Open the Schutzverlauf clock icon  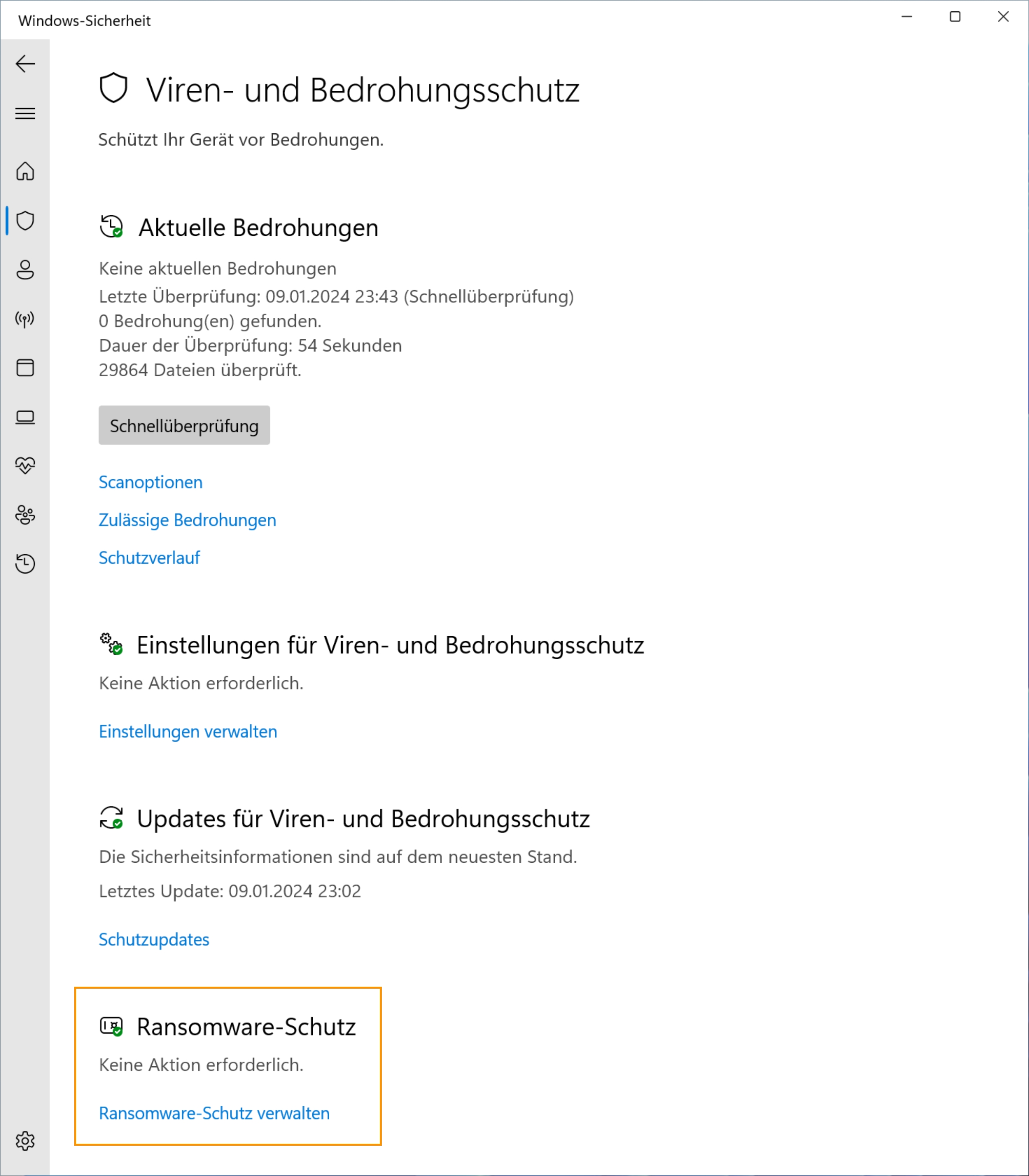point(25,564)
